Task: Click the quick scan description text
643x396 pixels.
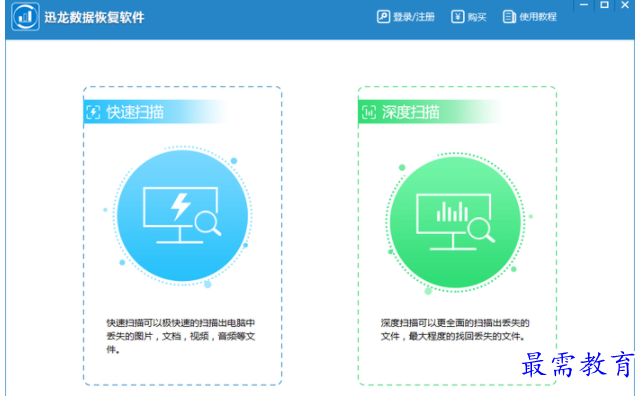Action: click(181, 336)
